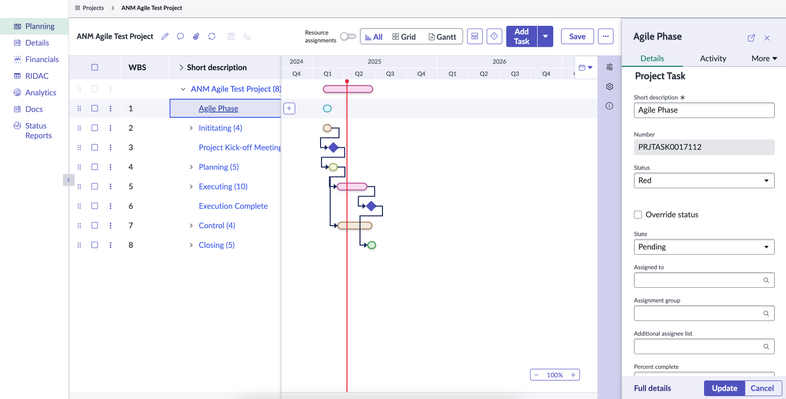Open Agile Phase in new window icon

751,38
